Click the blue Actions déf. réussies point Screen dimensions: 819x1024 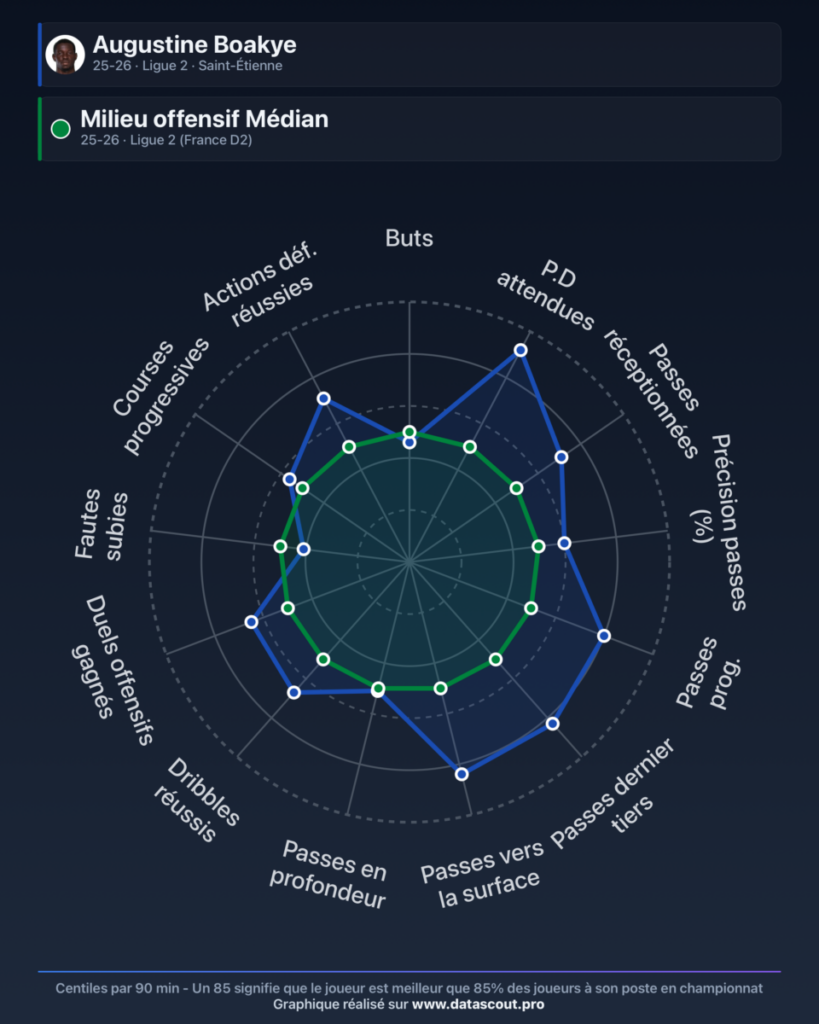(323, 398)
